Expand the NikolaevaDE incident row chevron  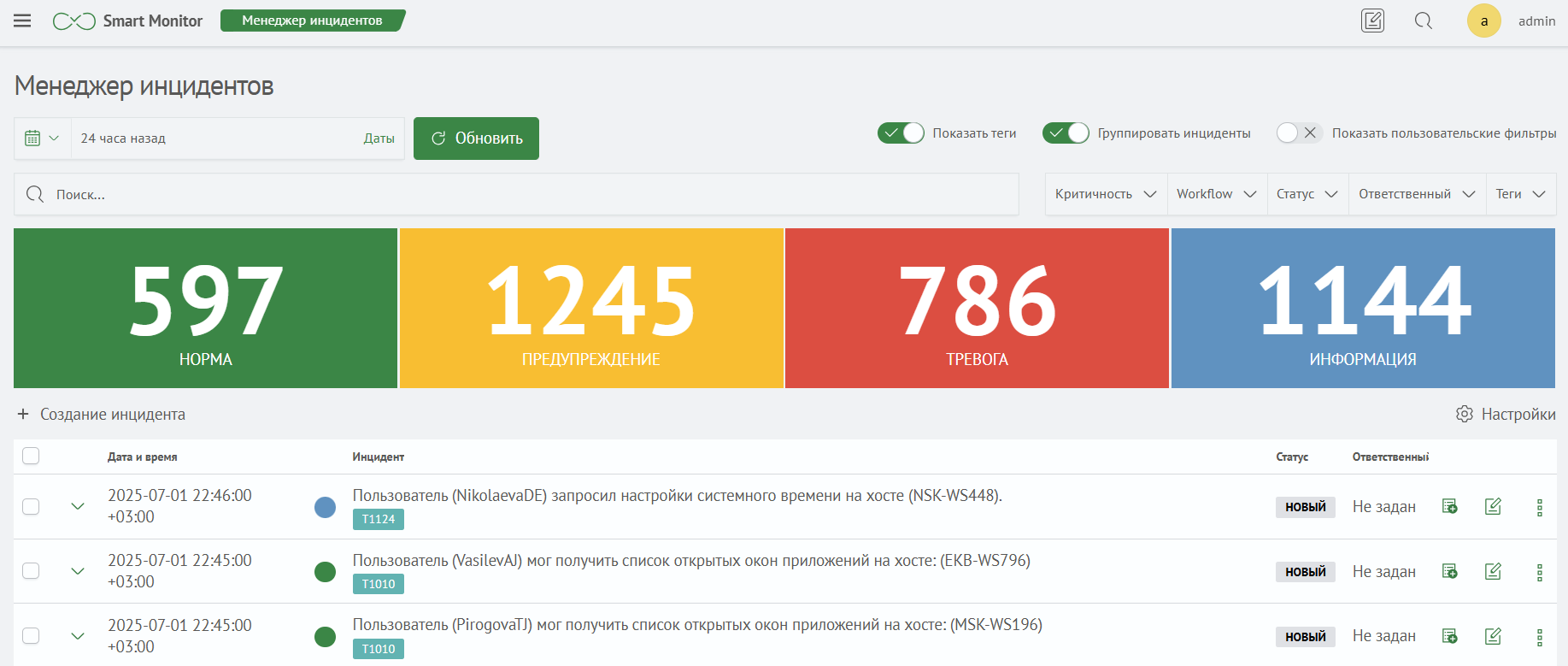(x=78, y=506)
